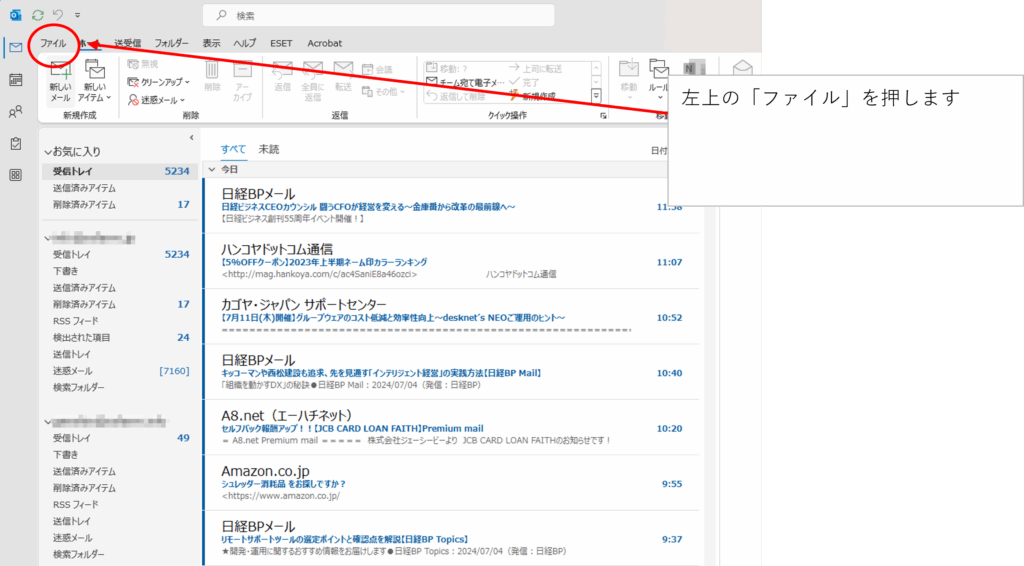Screen dimensions: 1024x566
Task: Collapse the お気に入り favorites section
Action: [47, 152]
